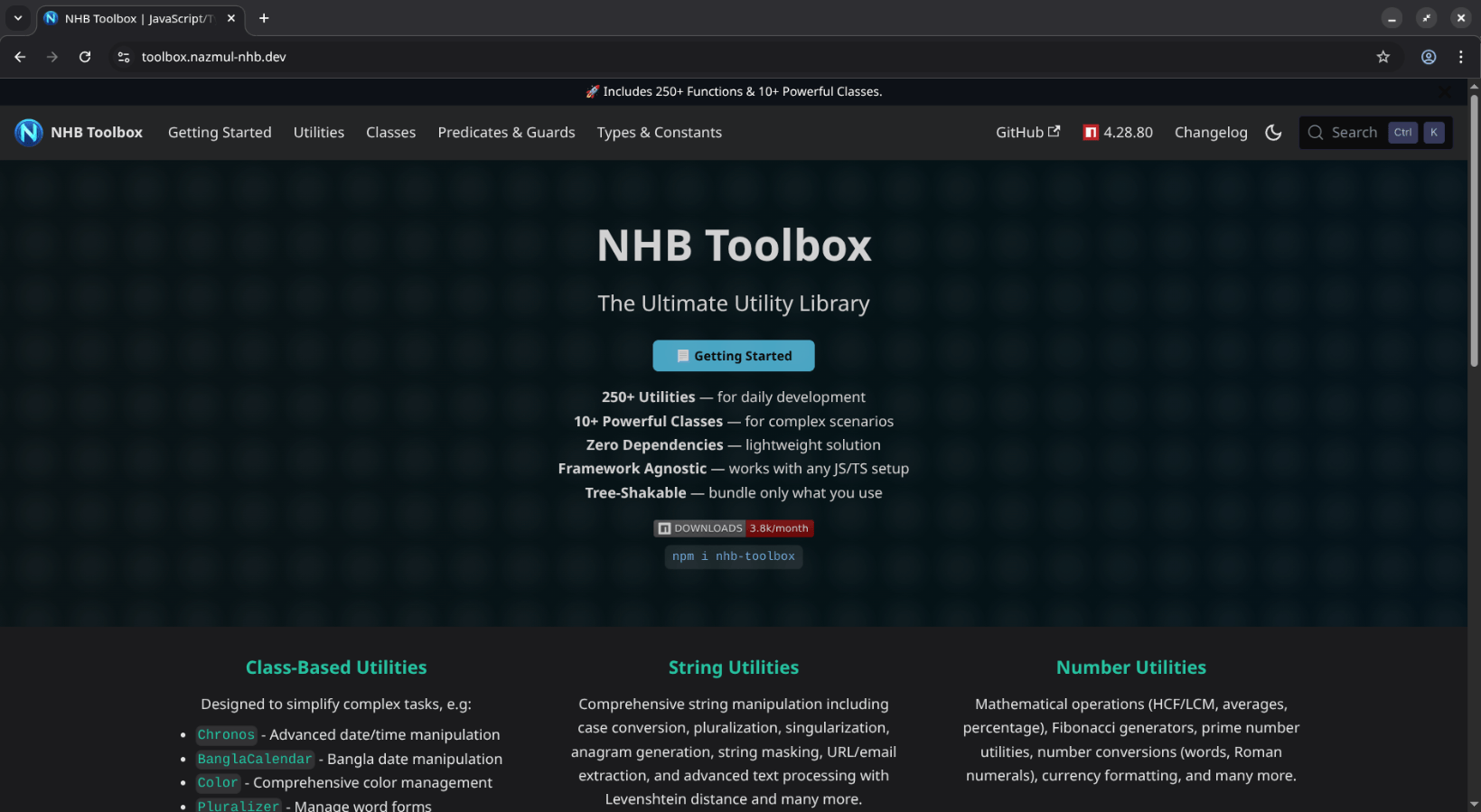Click the blue Getting Started button

(734, 356)
